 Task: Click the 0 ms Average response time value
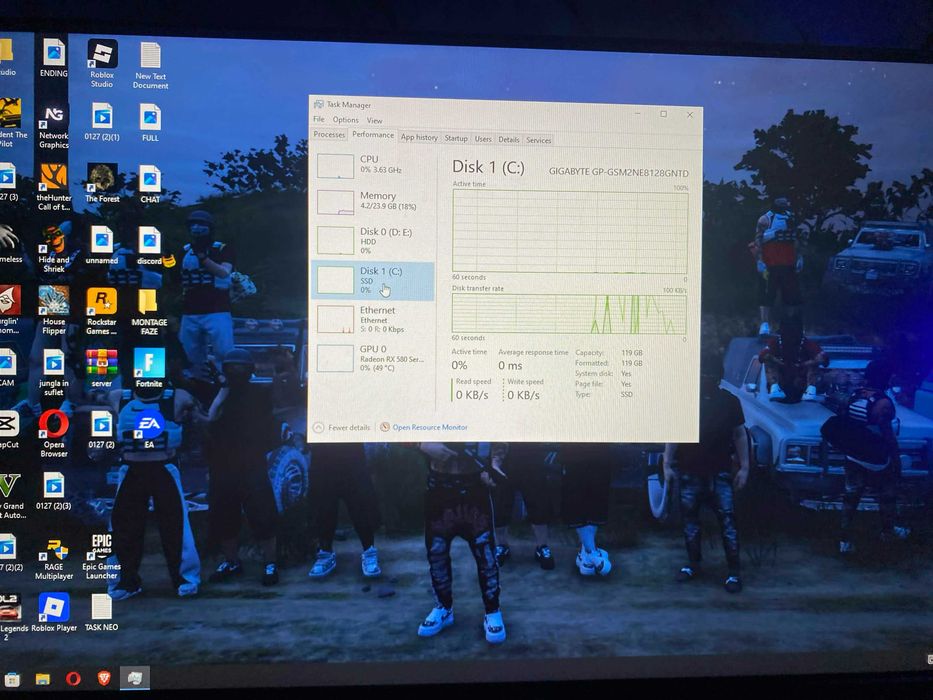(510, 365)
